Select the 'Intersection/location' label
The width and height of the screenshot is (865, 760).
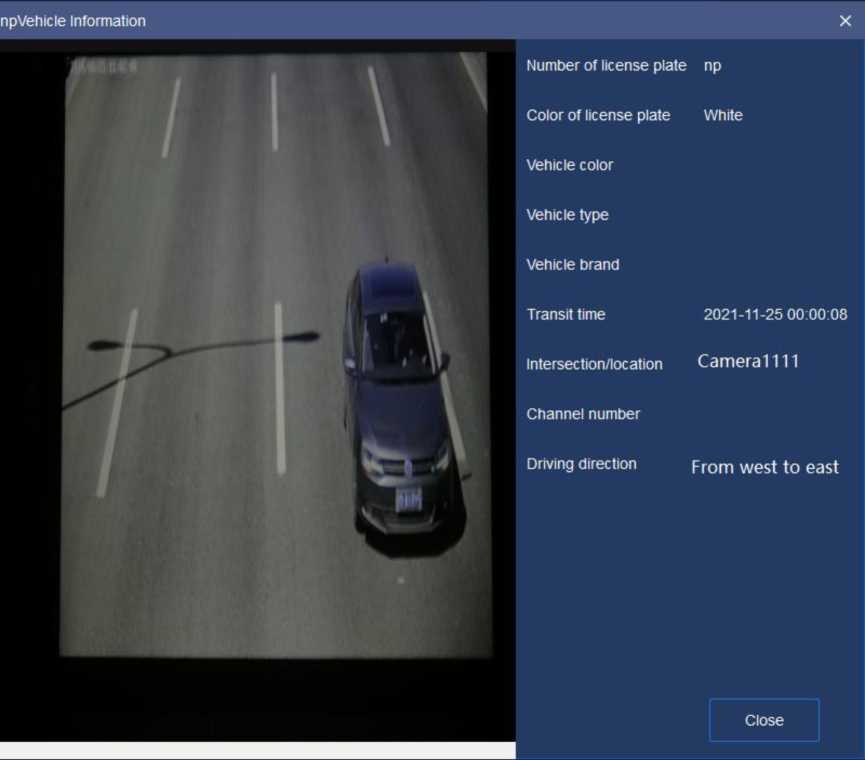[x=594, y=364]
